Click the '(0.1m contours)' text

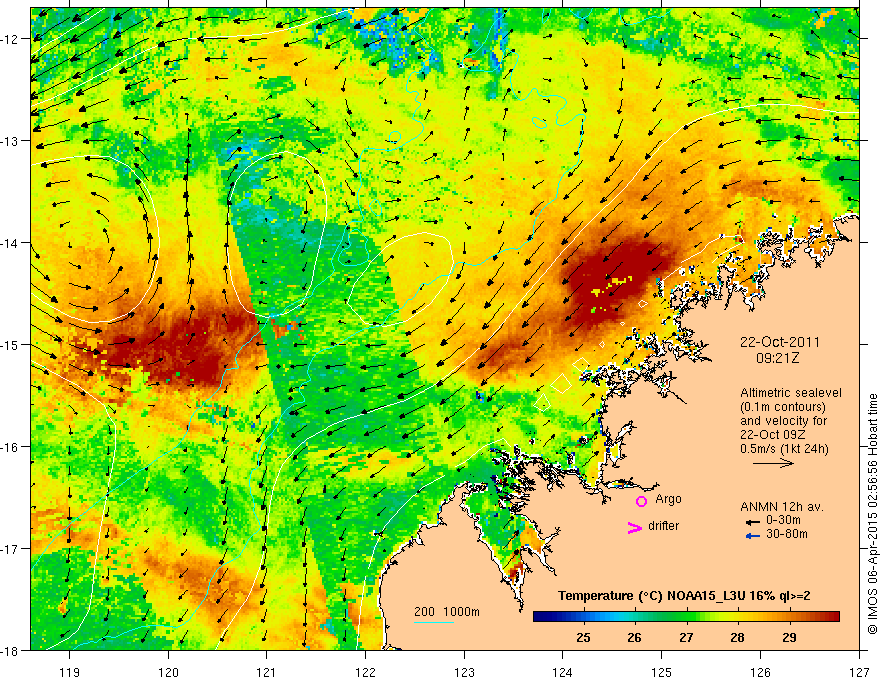click(782, 407)
